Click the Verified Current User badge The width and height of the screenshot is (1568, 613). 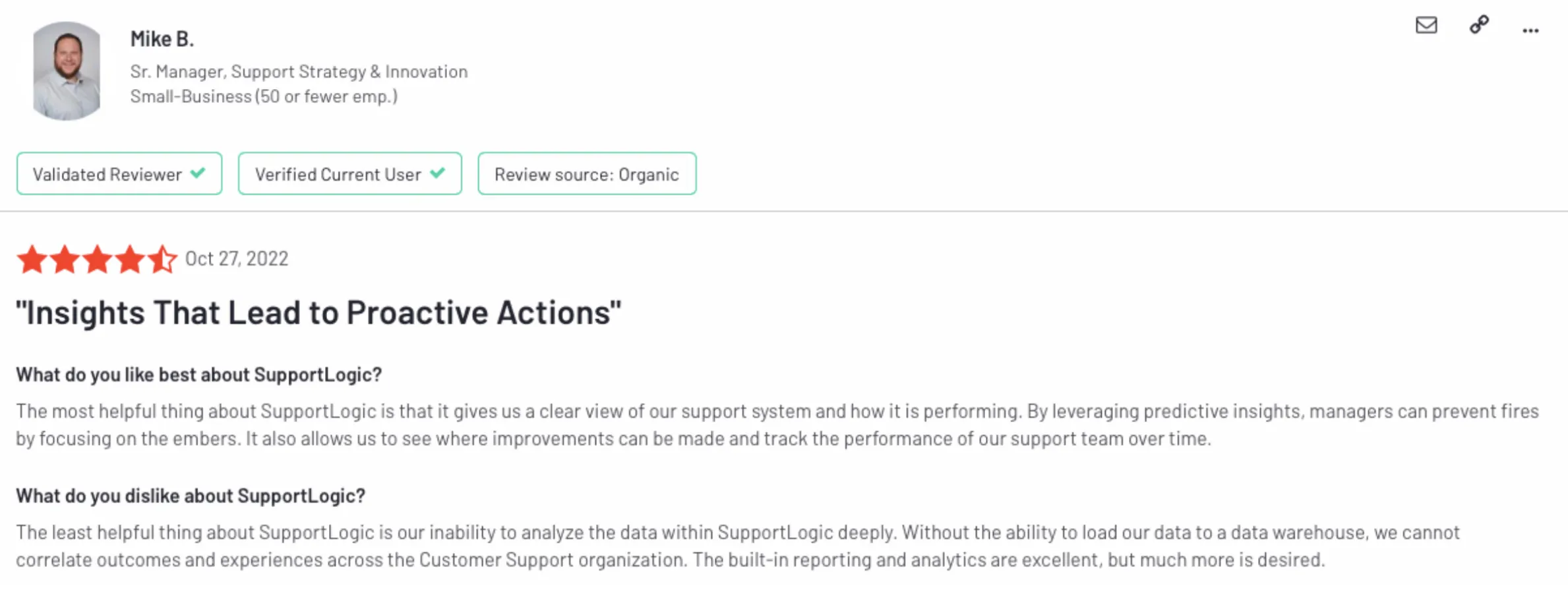[x=349, y=173]
